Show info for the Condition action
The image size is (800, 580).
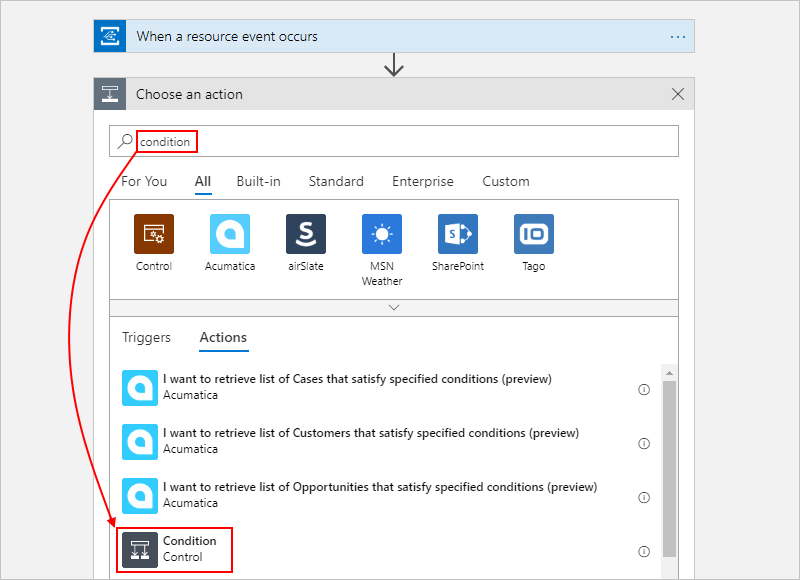pyautogui.click(x=644, y=551)
